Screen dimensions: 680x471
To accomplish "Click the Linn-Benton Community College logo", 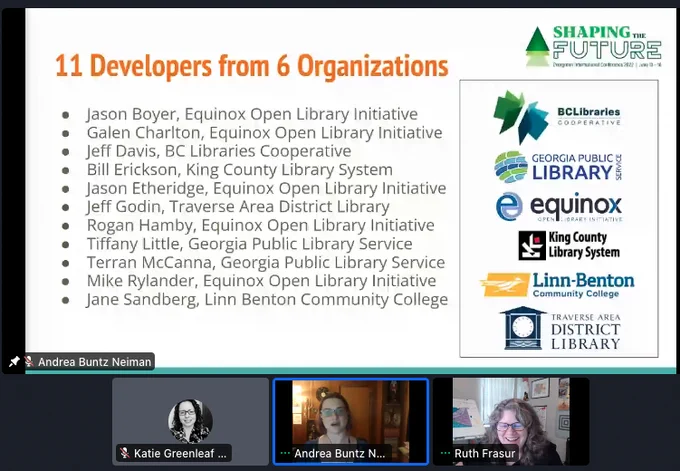I will click(557, 285).
